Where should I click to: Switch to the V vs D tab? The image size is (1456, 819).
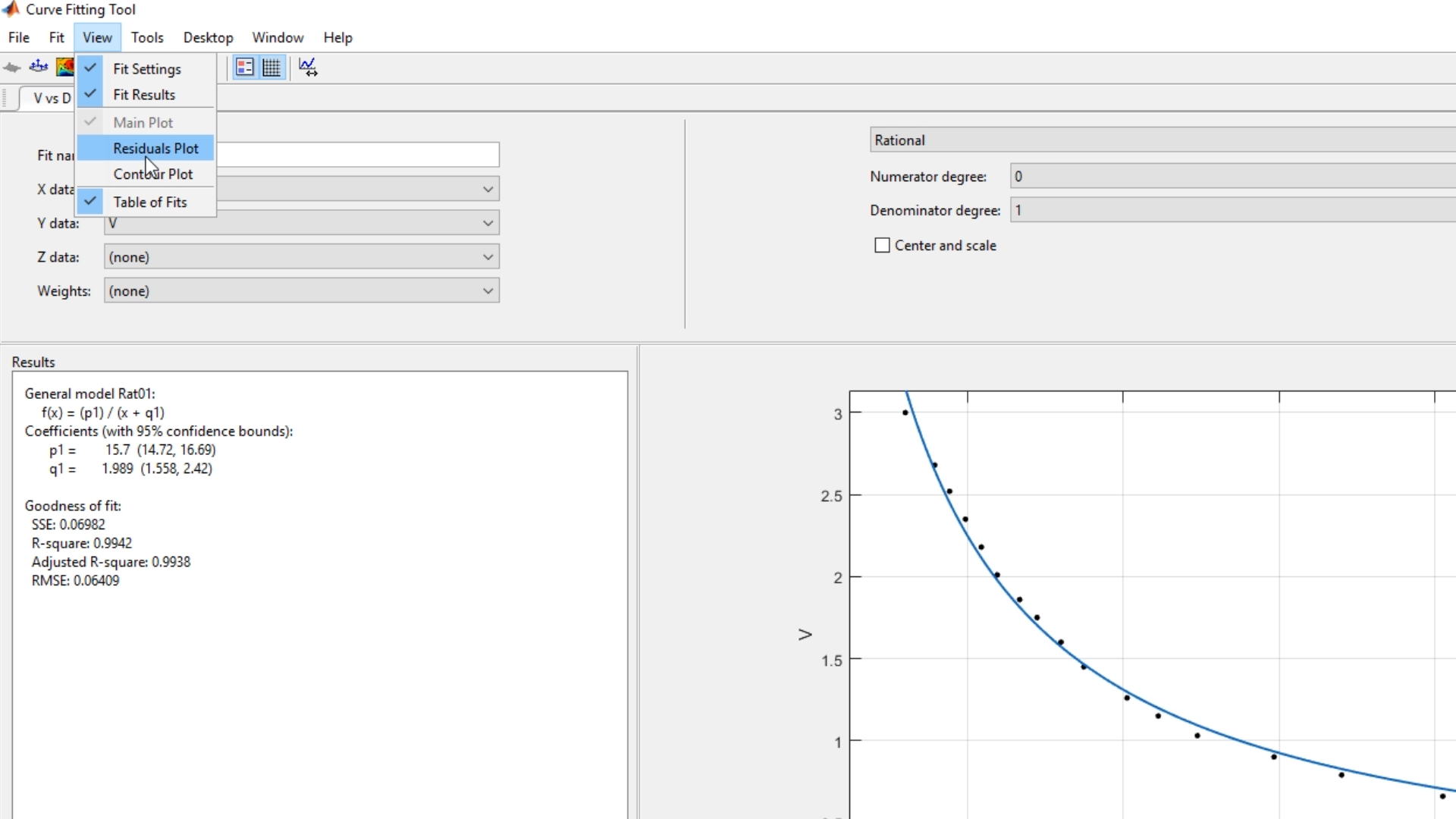click(x=52, y=99)
